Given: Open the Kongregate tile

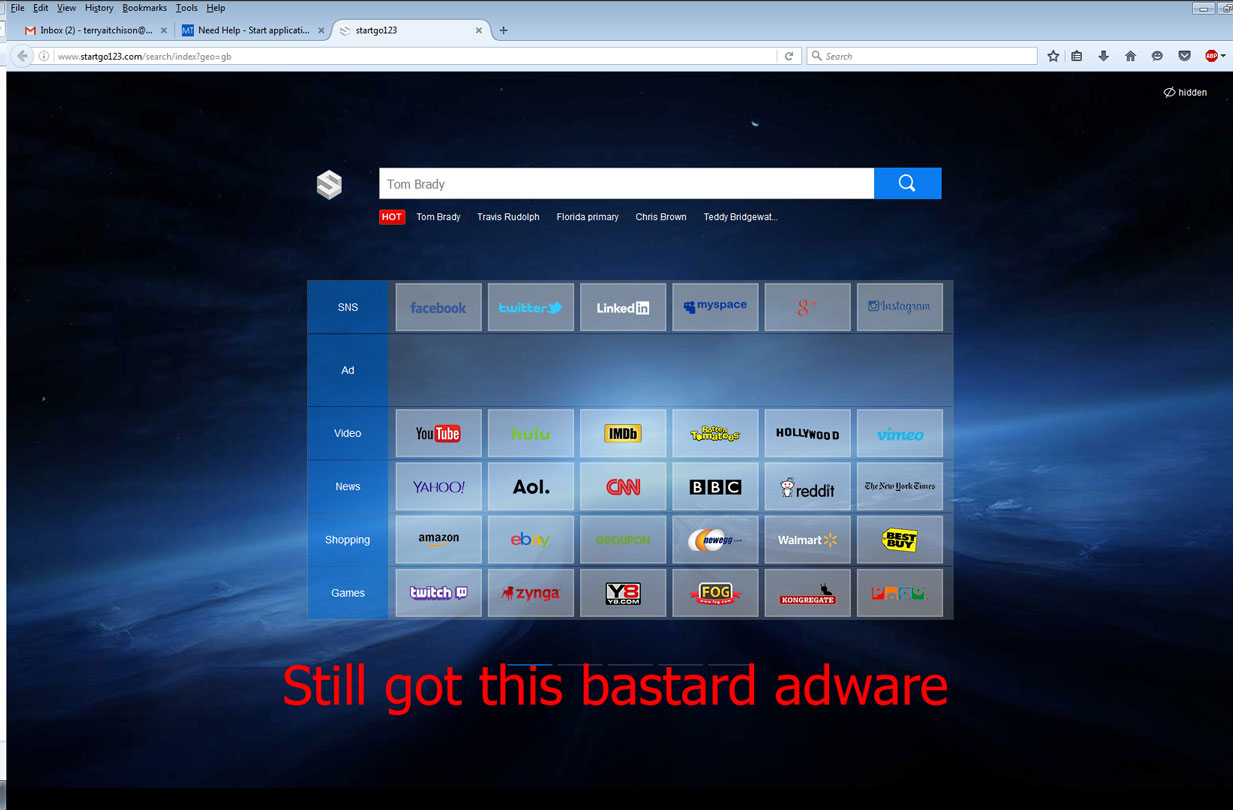Looking at the screenshot, I should click(807, 592).
